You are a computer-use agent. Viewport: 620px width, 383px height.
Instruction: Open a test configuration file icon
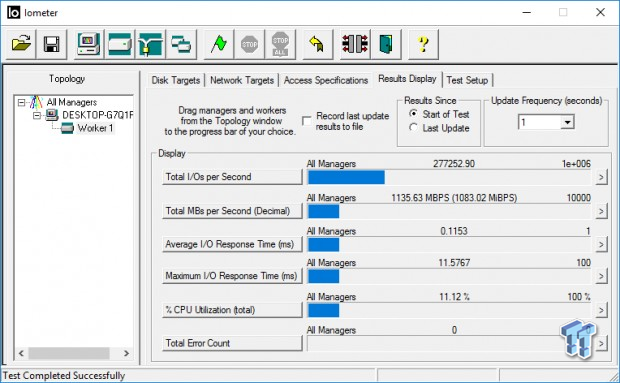pyautogui.click(x=21, y=44)
